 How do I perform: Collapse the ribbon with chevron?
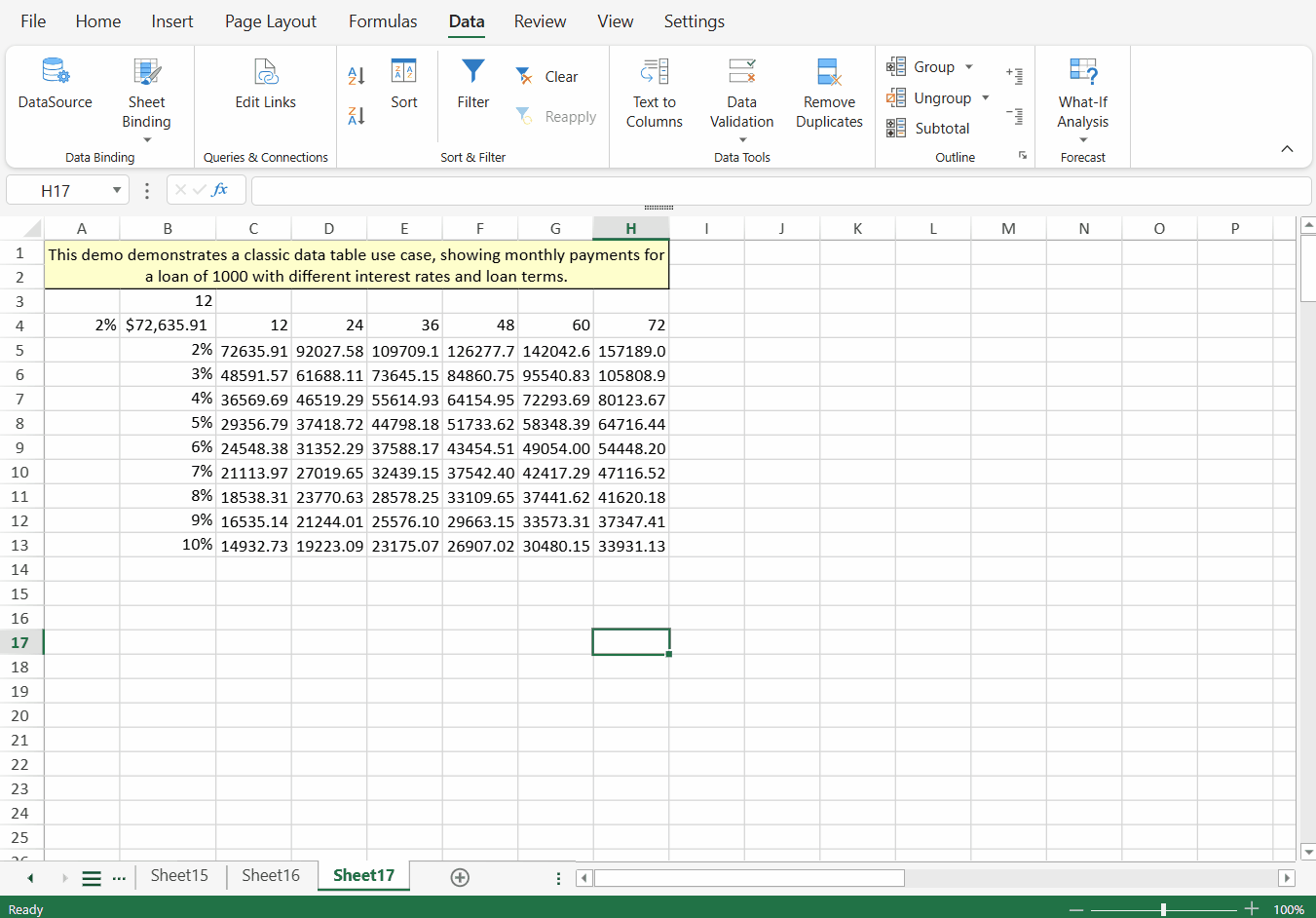point(1287,149)
